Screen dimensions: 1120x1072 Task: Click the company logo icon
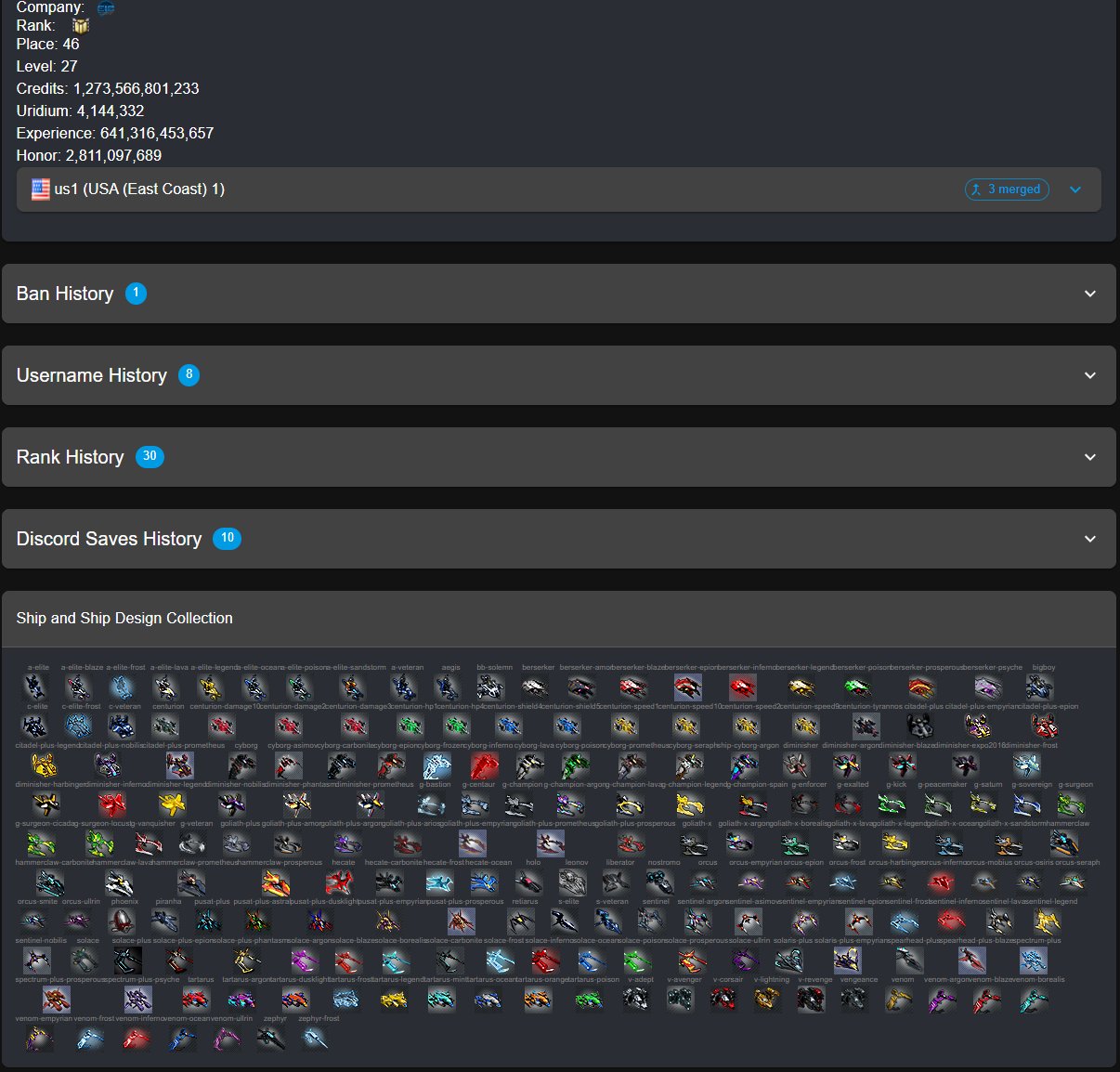click(x=106, y=8)
